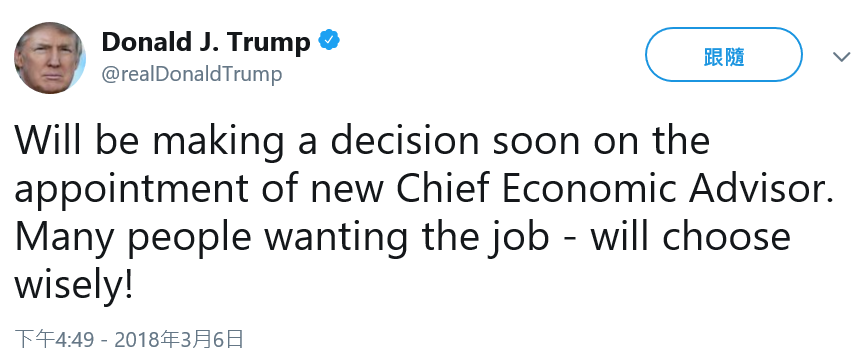Click the tweet's first line "Will be making"
This screenshot has height=362, width=859.
click(150, 141)
